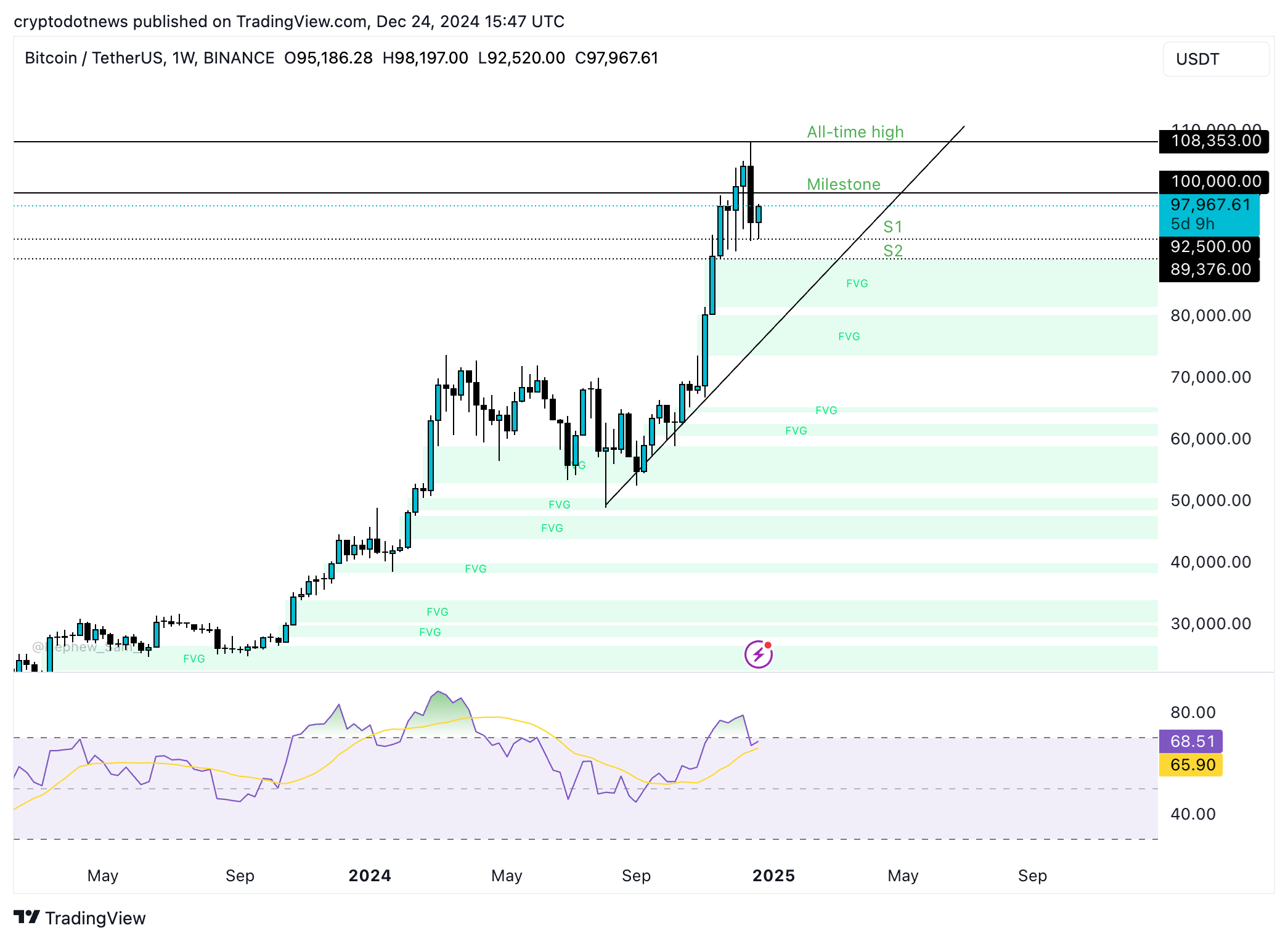Click the purple lightning bolt flash icon
Image resolution: width=1288 pixels, height=941 pixels.
point(758,654)
